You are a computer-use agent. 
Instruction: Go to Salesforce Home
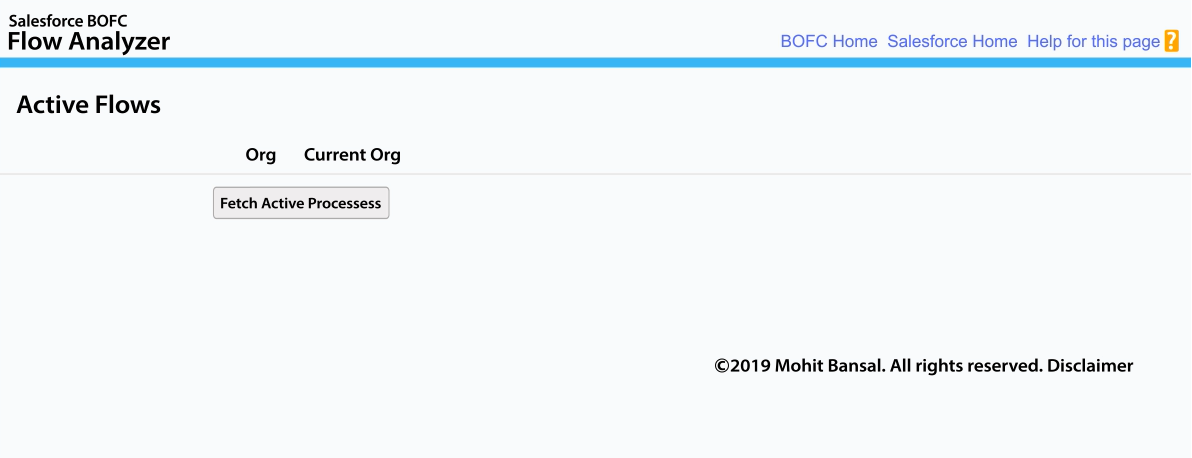coord(952,41)
